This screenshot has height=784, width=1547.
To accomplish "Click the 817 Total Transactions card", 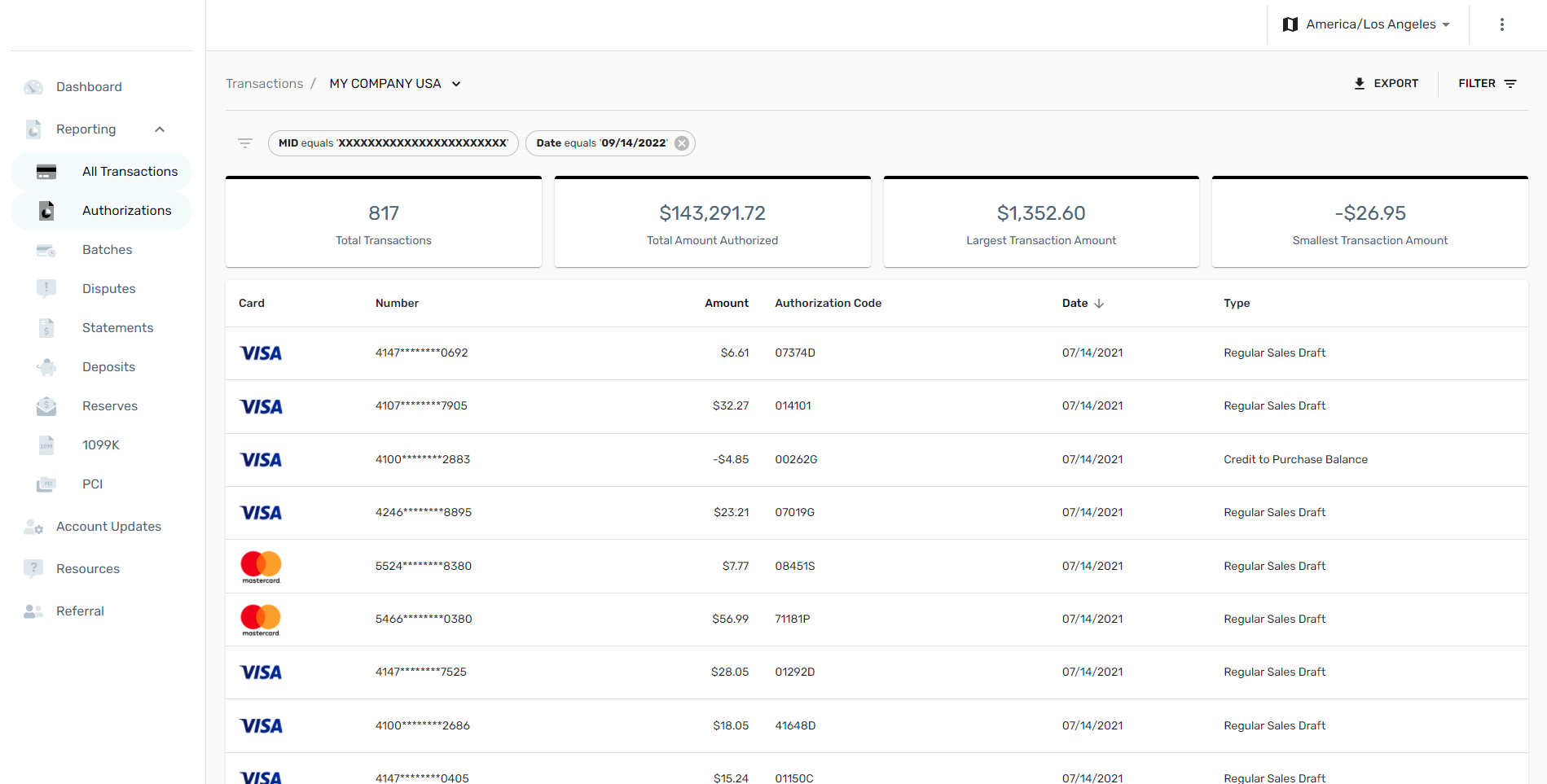I will [x=384, y=222].
